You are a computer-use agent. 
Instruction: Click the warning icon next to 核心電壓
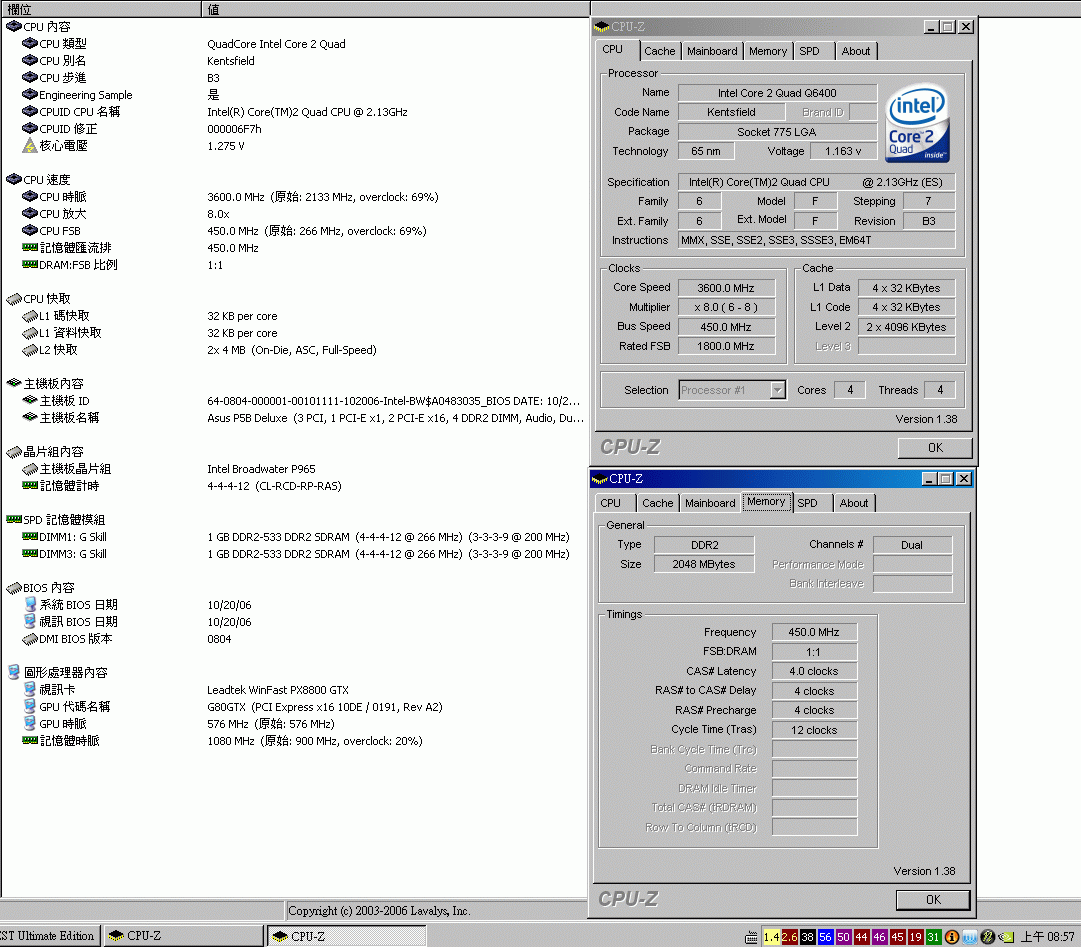click(x=30, y=145)
